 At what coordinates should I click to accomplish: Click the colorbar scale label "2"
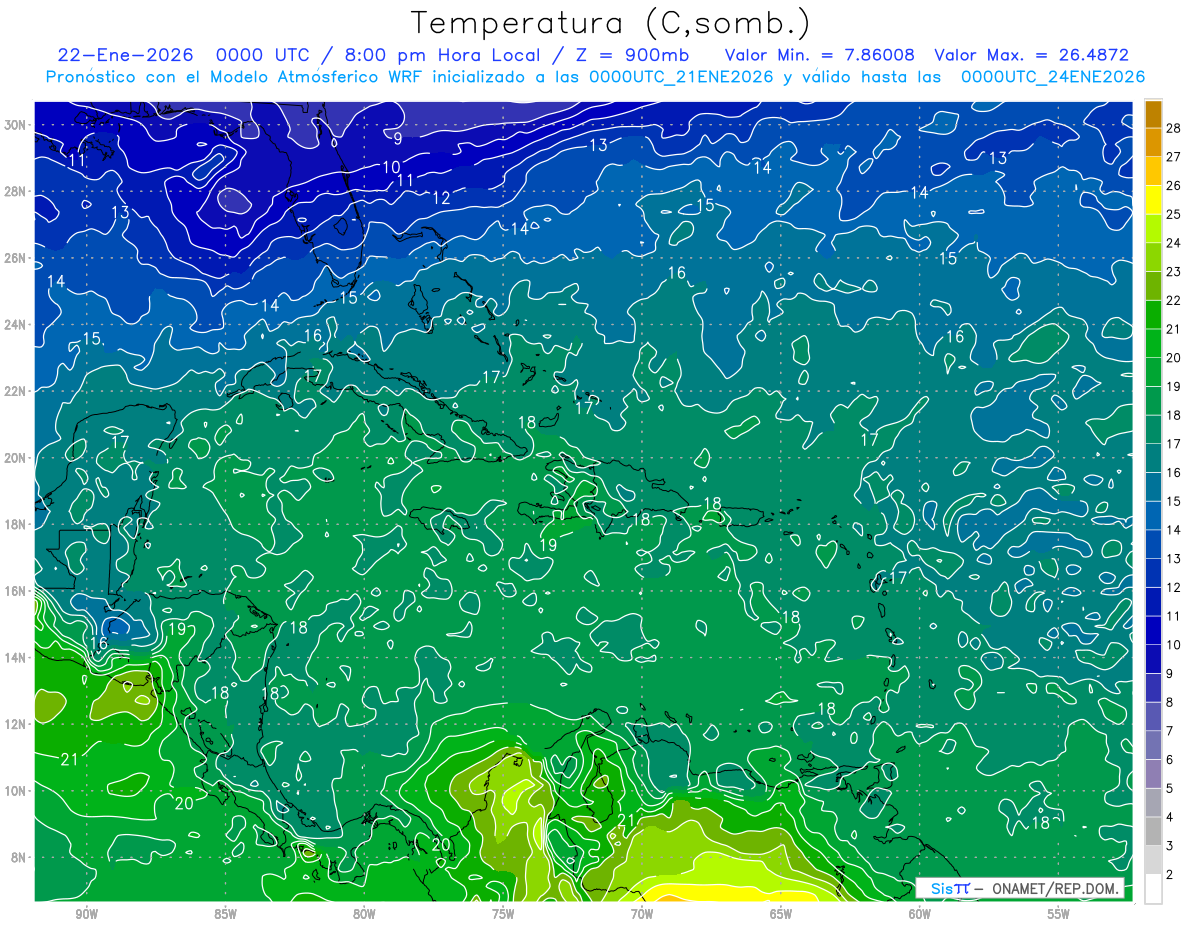(x=1170, y=875)
